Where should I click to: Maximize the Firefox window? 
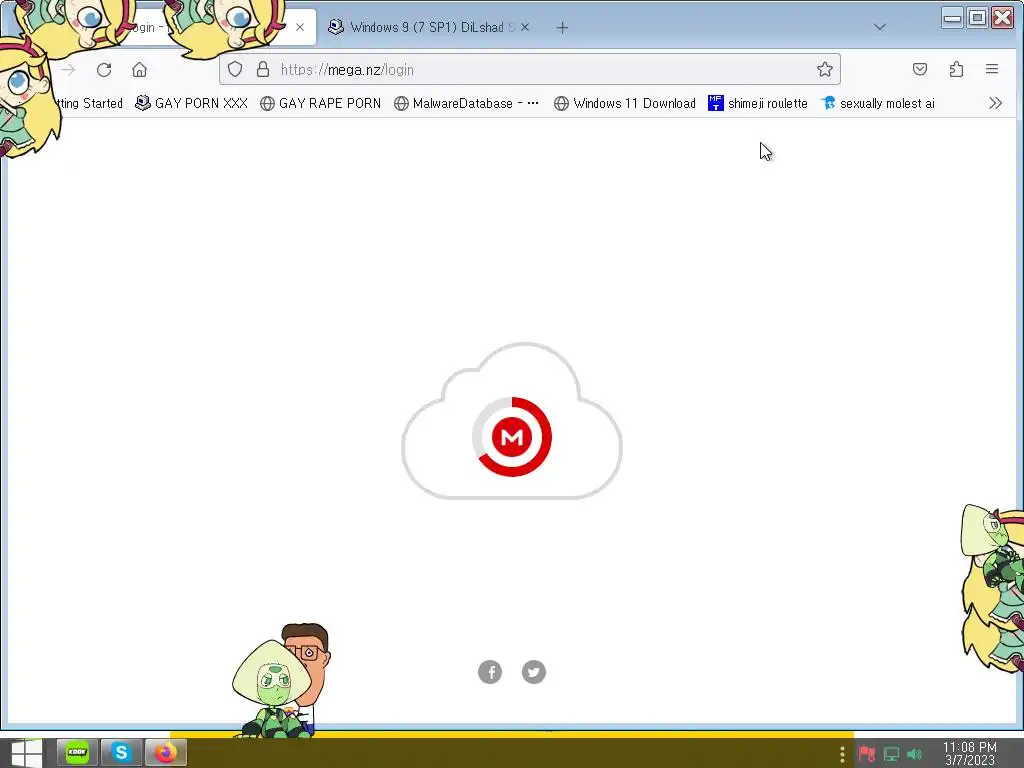[x=978, y=18]
